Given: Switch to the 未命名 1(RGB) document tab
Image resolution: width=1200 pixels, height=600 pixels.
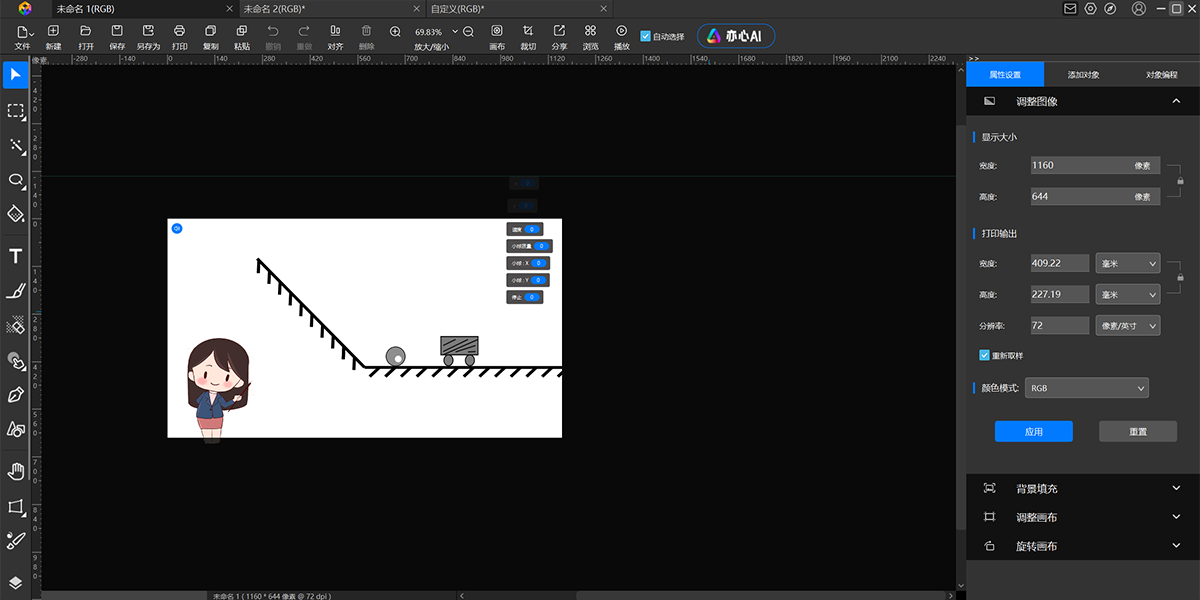Looking at the screenshot, I should (x=86, y=8).
